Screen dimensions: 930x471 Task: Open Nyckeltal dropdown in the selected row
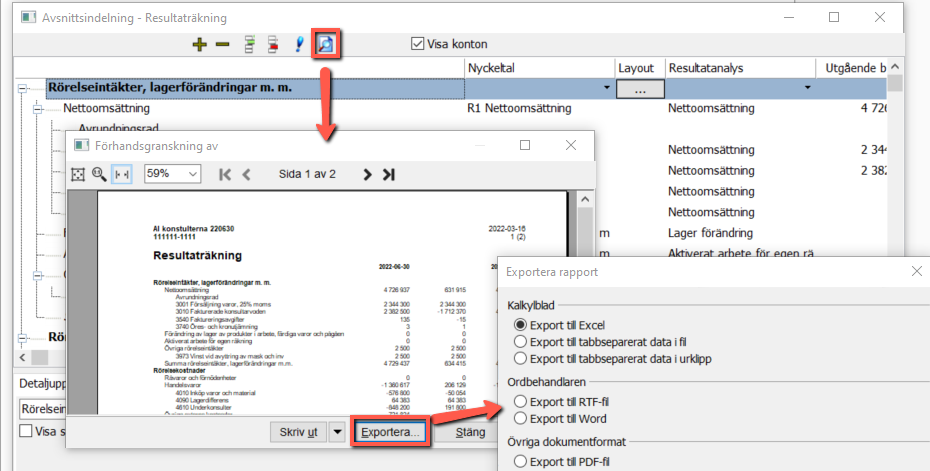point(606,88)
